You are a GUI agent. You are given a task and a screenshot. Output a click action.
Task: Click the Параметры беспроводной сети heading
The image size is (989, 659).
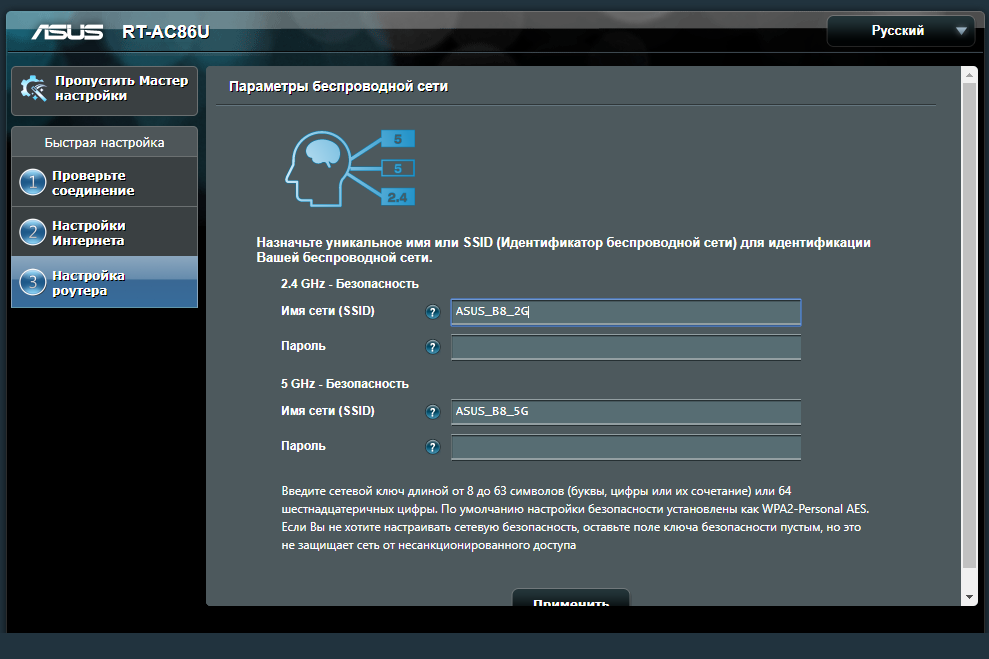point(339,86)
